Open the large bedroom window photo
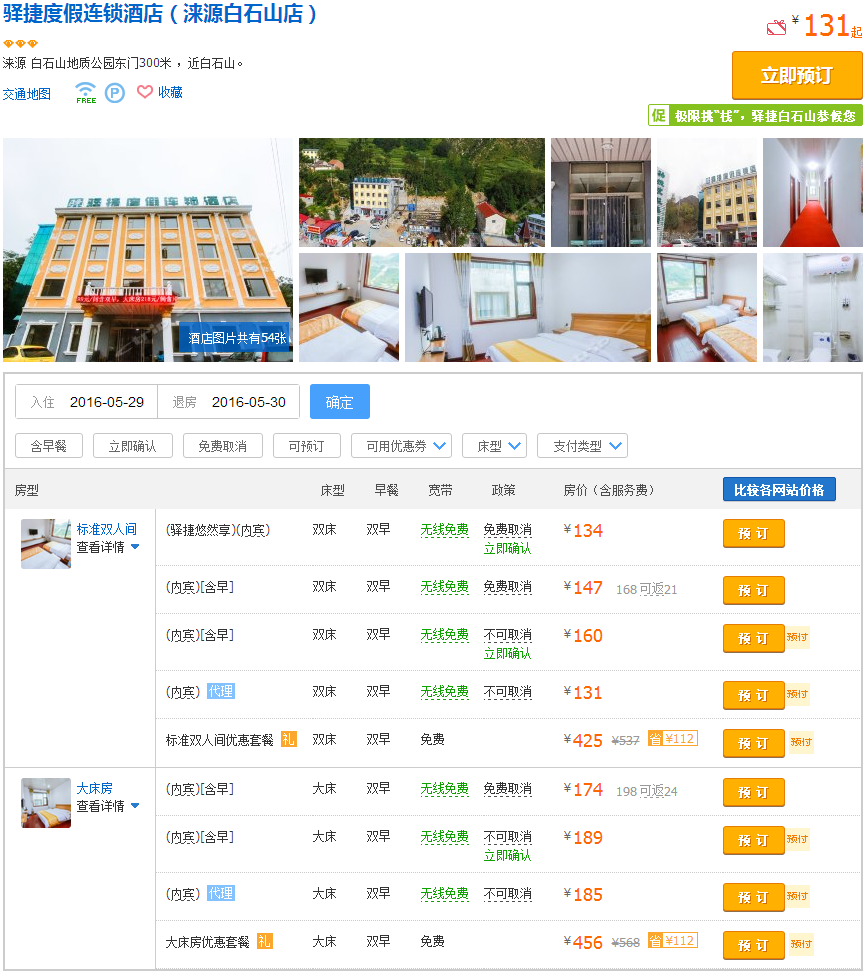 pyautogui.click(x=528, y=307)
